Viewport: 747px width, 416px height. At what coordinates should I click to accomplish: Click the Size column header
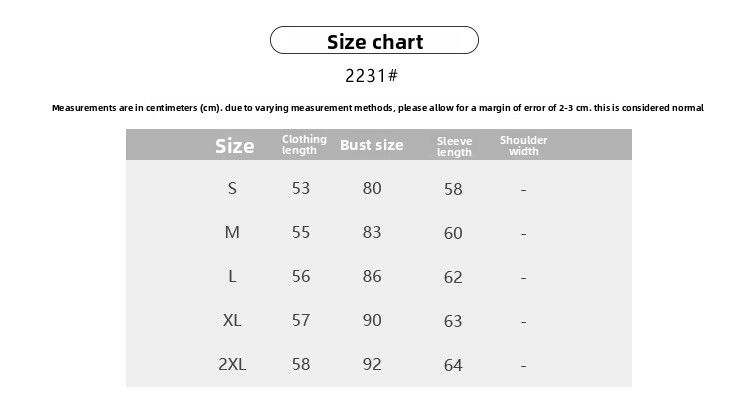point(234,146)
